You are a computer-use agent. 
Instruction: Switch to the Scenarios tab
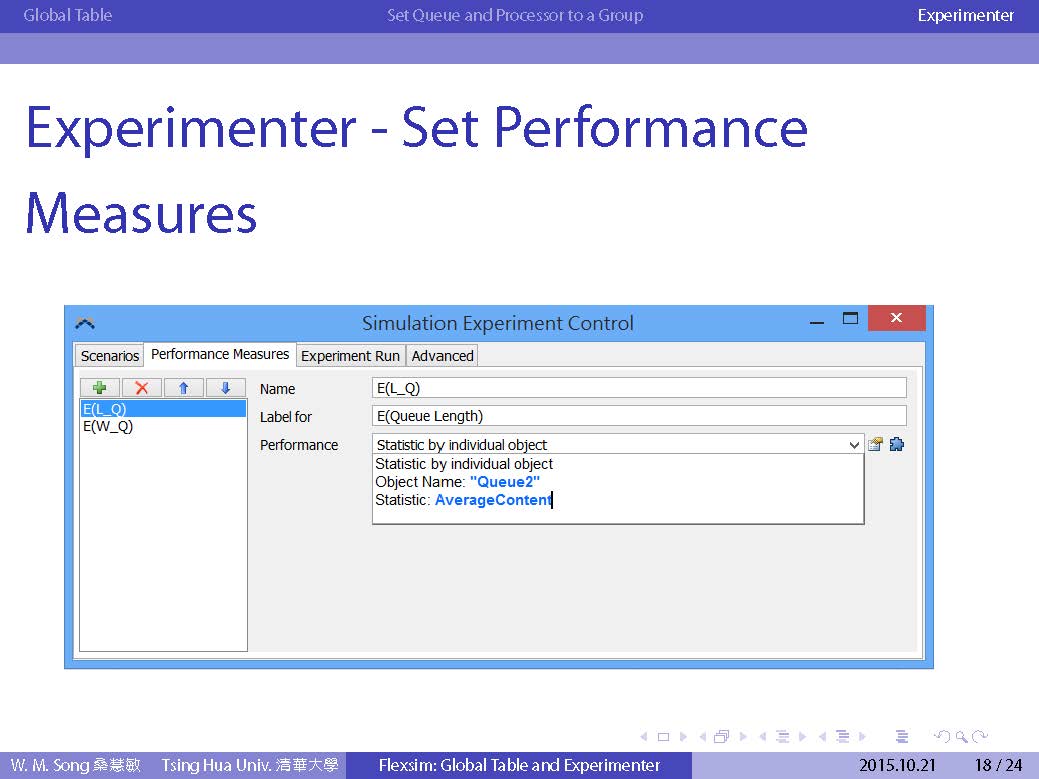tap(110, 356)
